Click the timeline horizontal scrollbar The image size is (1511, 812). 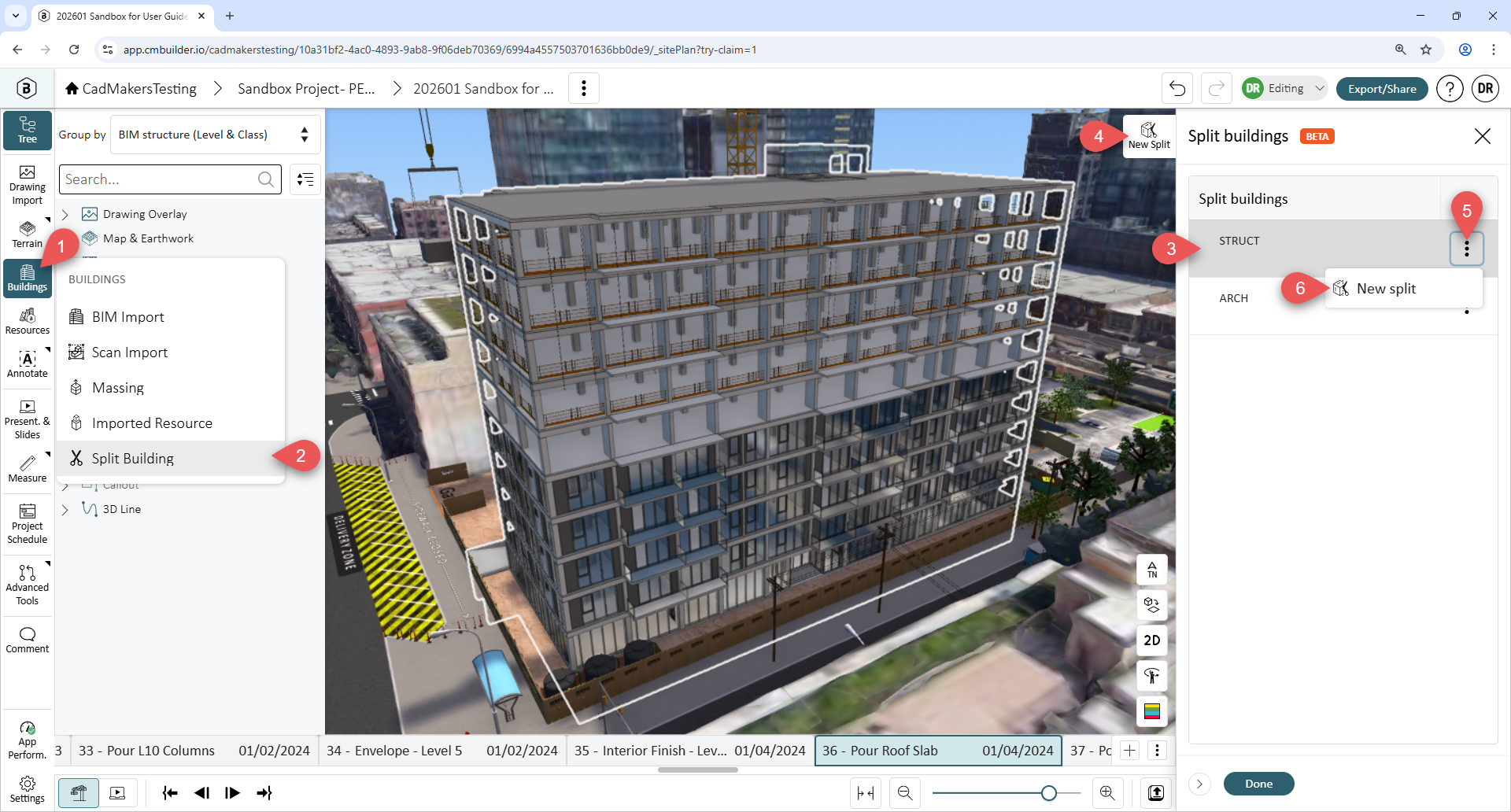[698, 770]
